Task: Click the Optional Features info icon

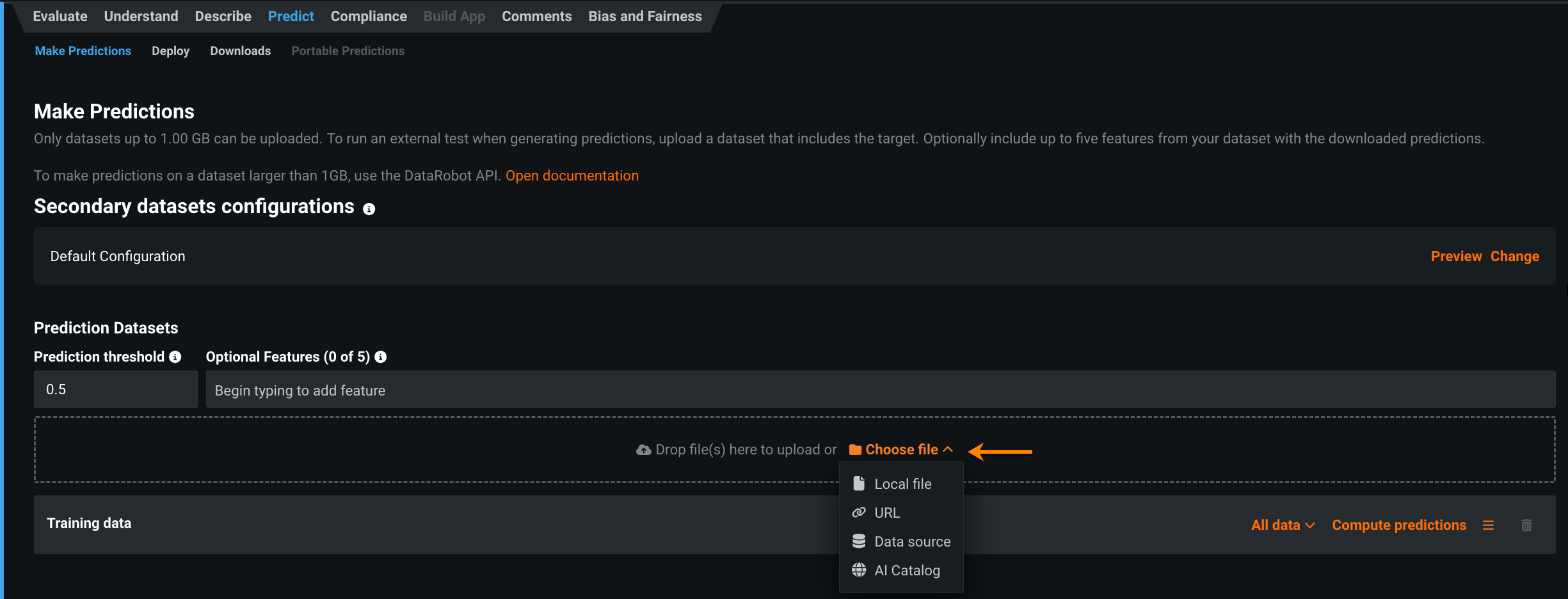Action: tap(381, 357)
